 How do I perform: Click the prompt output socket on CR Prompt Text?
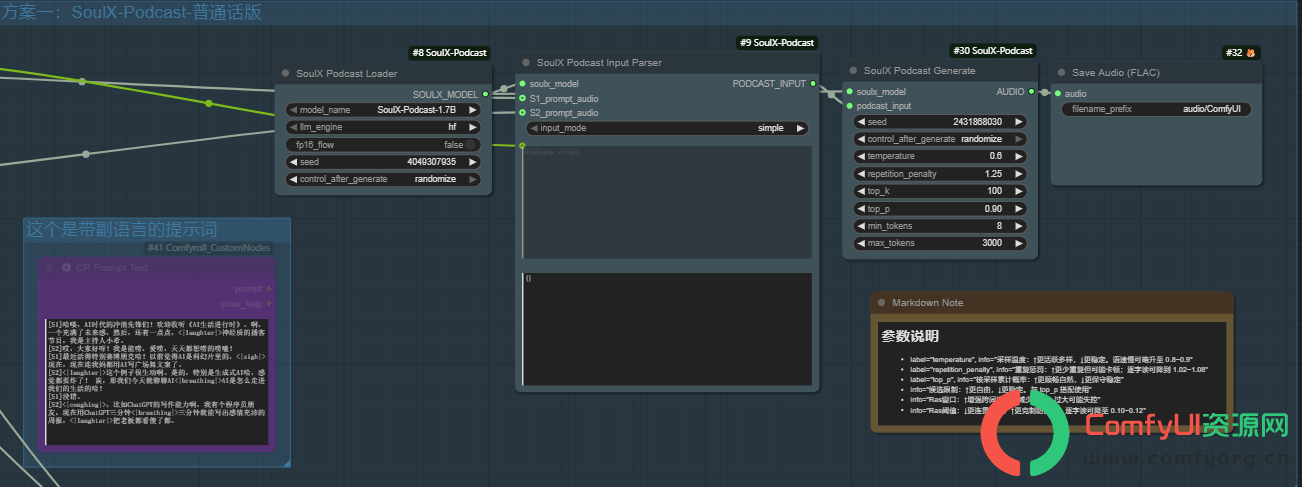[x=268, y=289]
